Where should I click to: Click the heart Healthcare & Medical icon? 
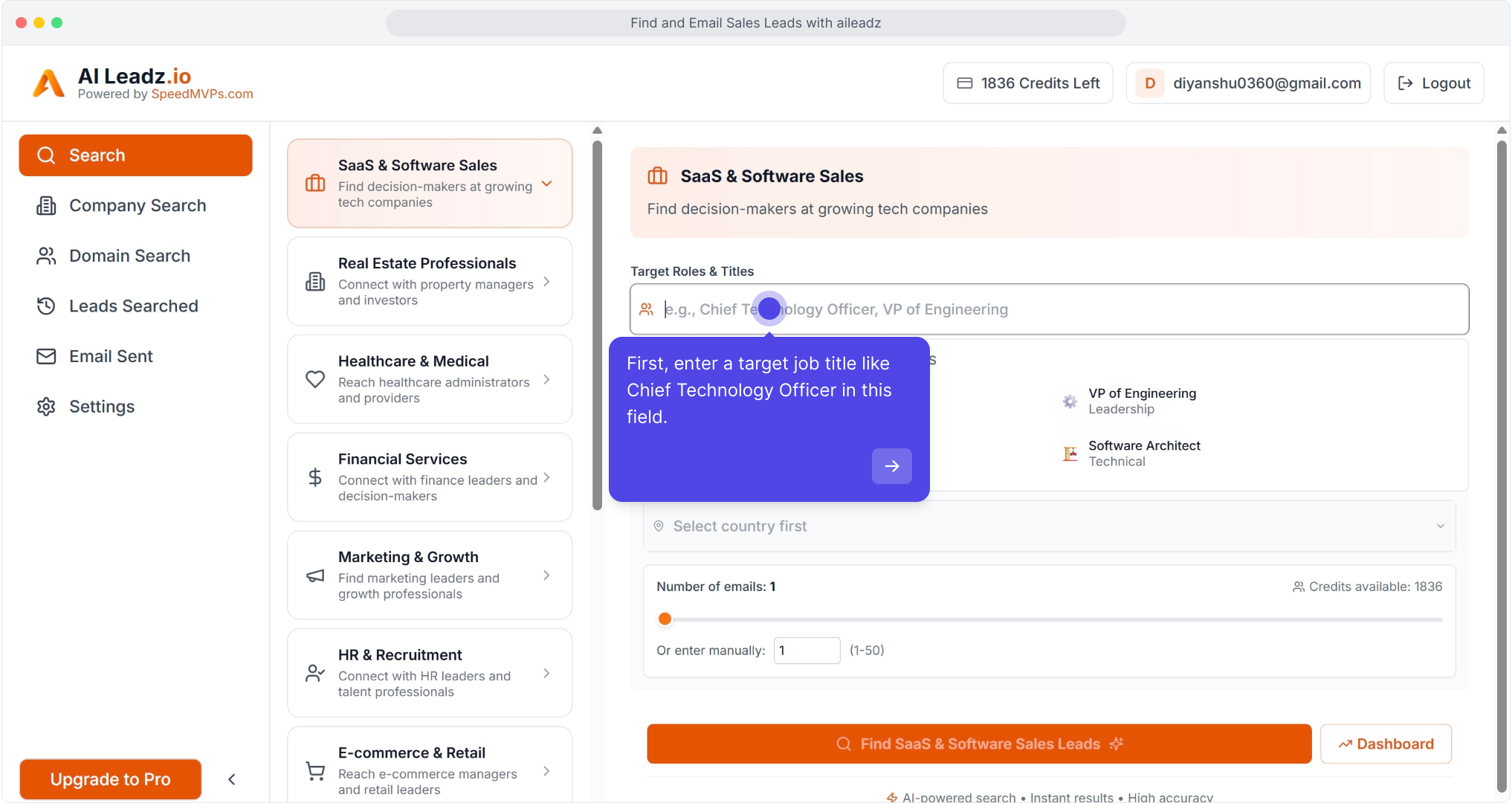[315, 379]
